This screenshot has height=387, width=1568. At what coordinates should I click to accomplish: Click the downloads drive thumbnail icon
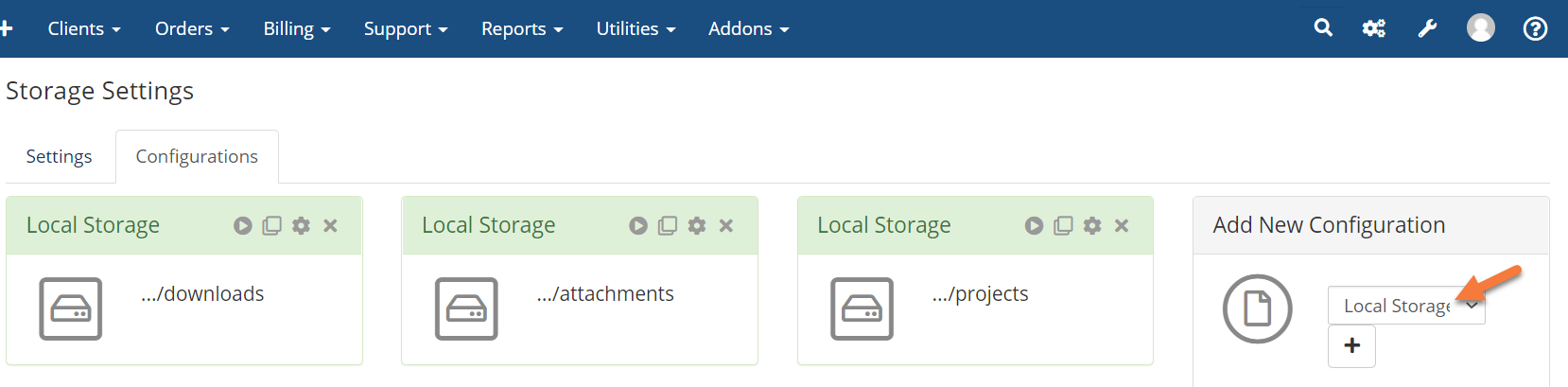click(71, 308)
